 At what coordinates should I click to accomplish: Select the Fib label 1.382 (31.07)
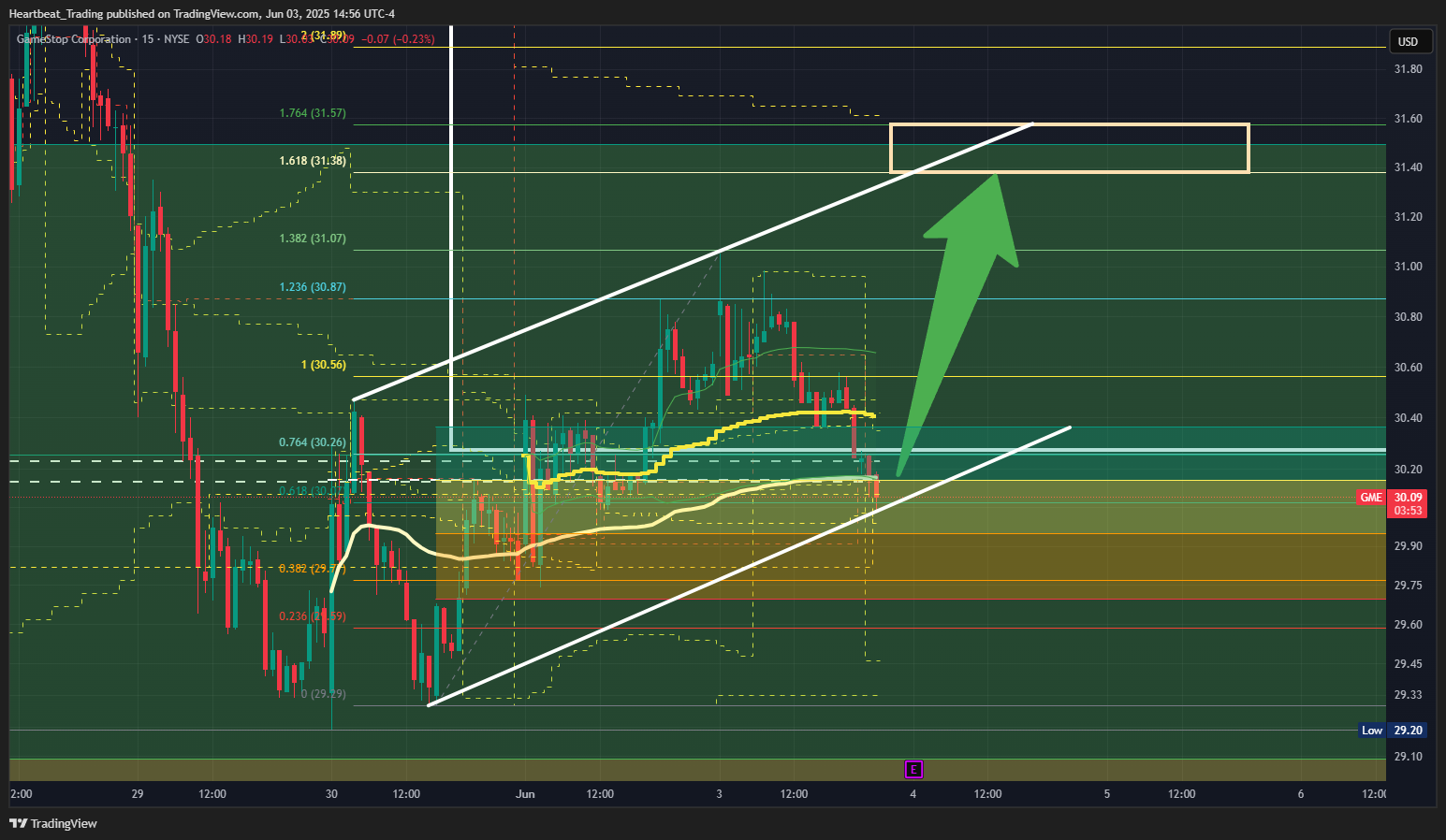point(313,239)
